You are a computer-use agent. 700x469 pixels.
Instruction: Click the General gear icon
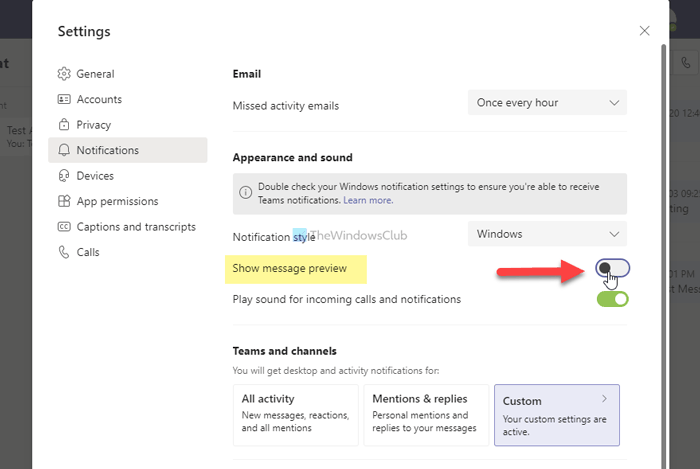(x=65, y=74)
